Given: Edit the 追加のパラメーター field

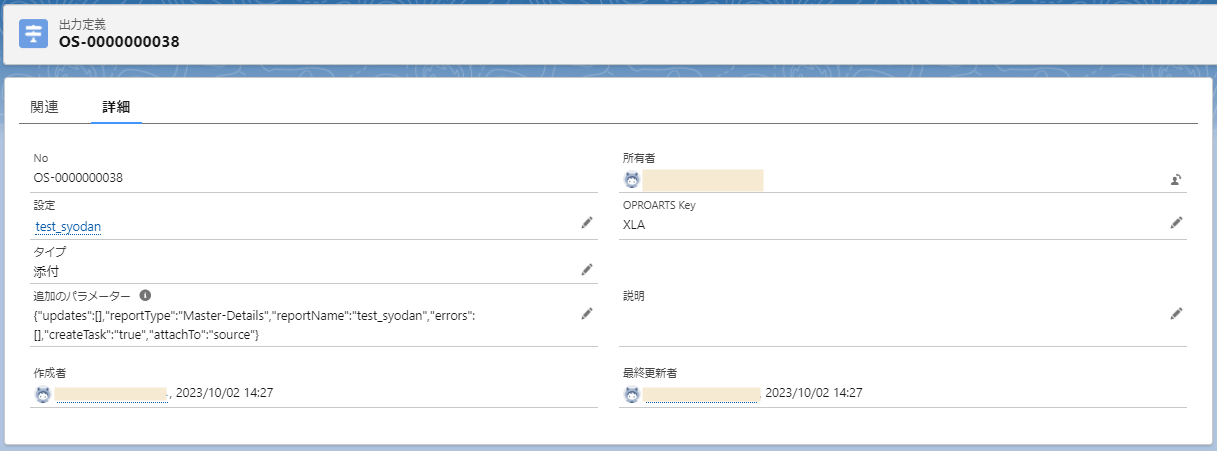Looking at the screenshot, I should (x=587, y=314).
